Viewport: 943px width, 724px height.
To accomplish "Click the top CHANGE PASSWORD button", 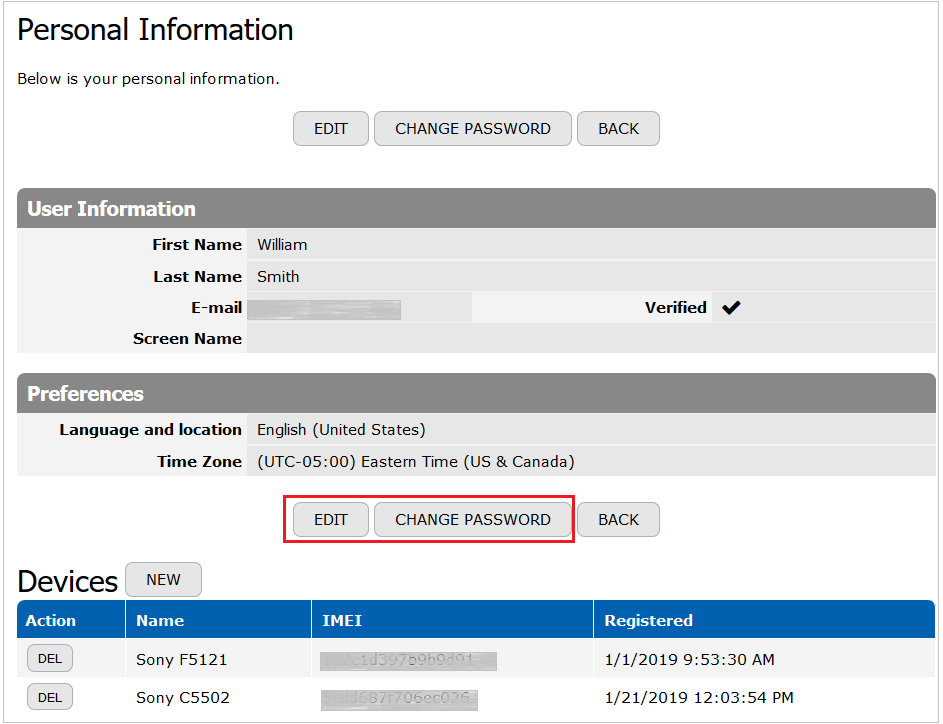I will click(x=473, y=129).
